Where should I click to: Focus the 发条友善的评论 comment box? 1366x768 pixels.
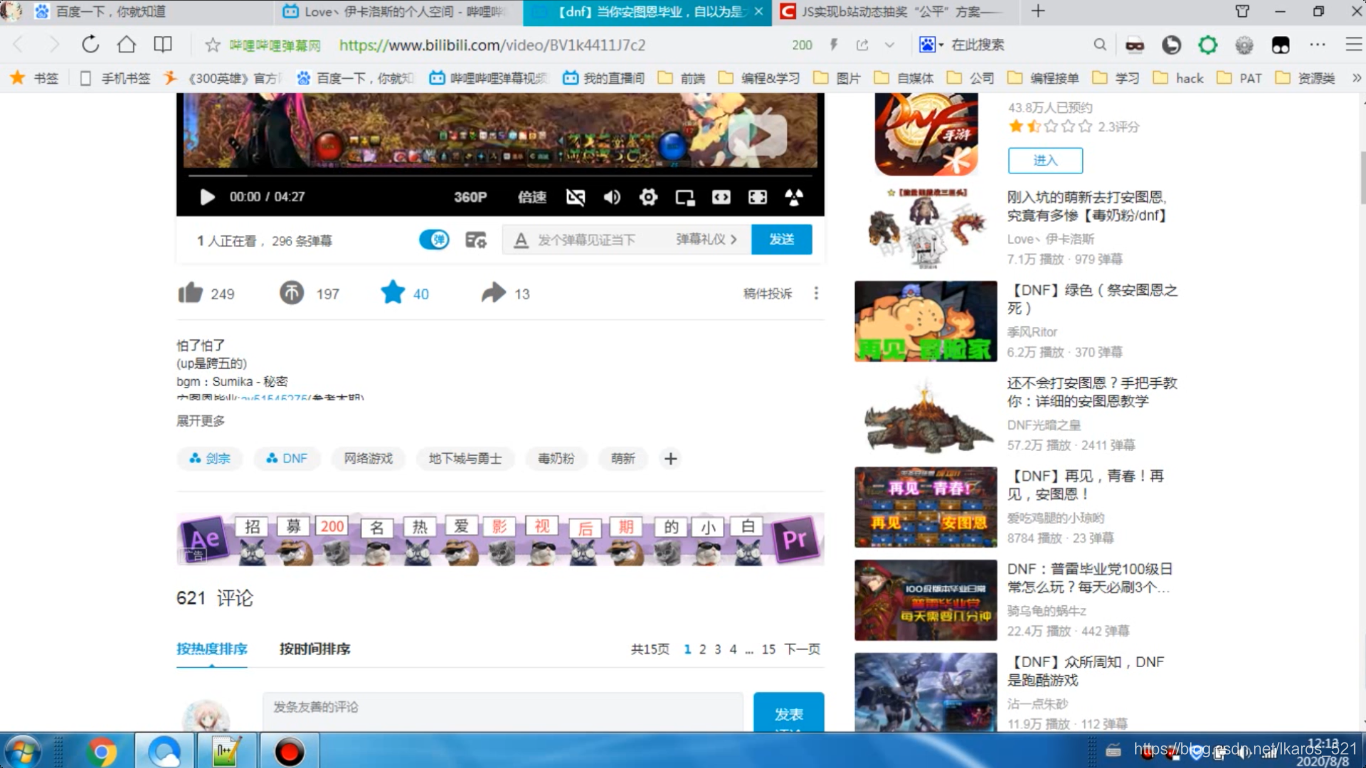pos(503,712)
